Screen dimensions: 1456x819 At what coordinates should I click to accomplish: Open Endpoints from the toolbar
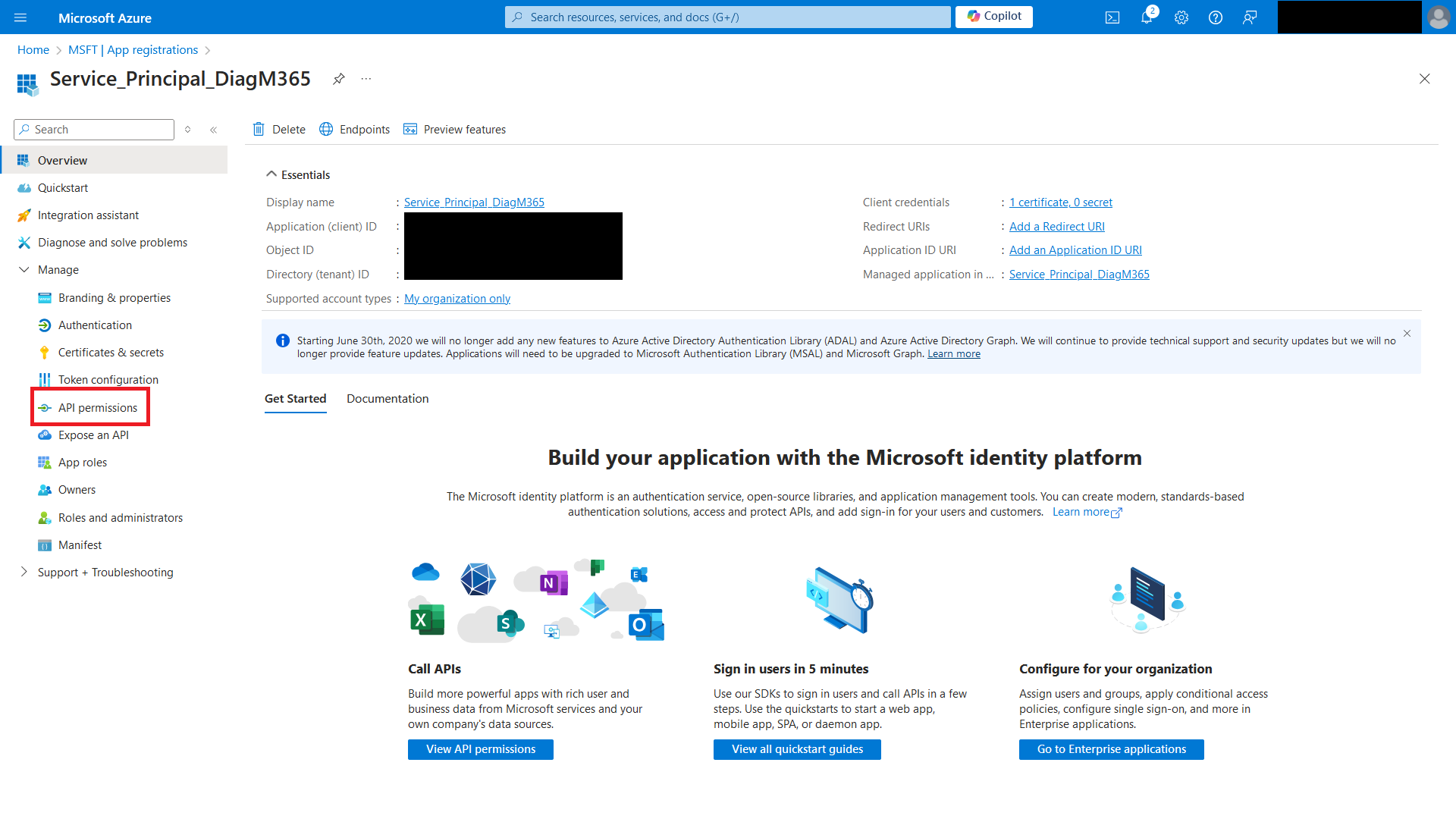354,130
